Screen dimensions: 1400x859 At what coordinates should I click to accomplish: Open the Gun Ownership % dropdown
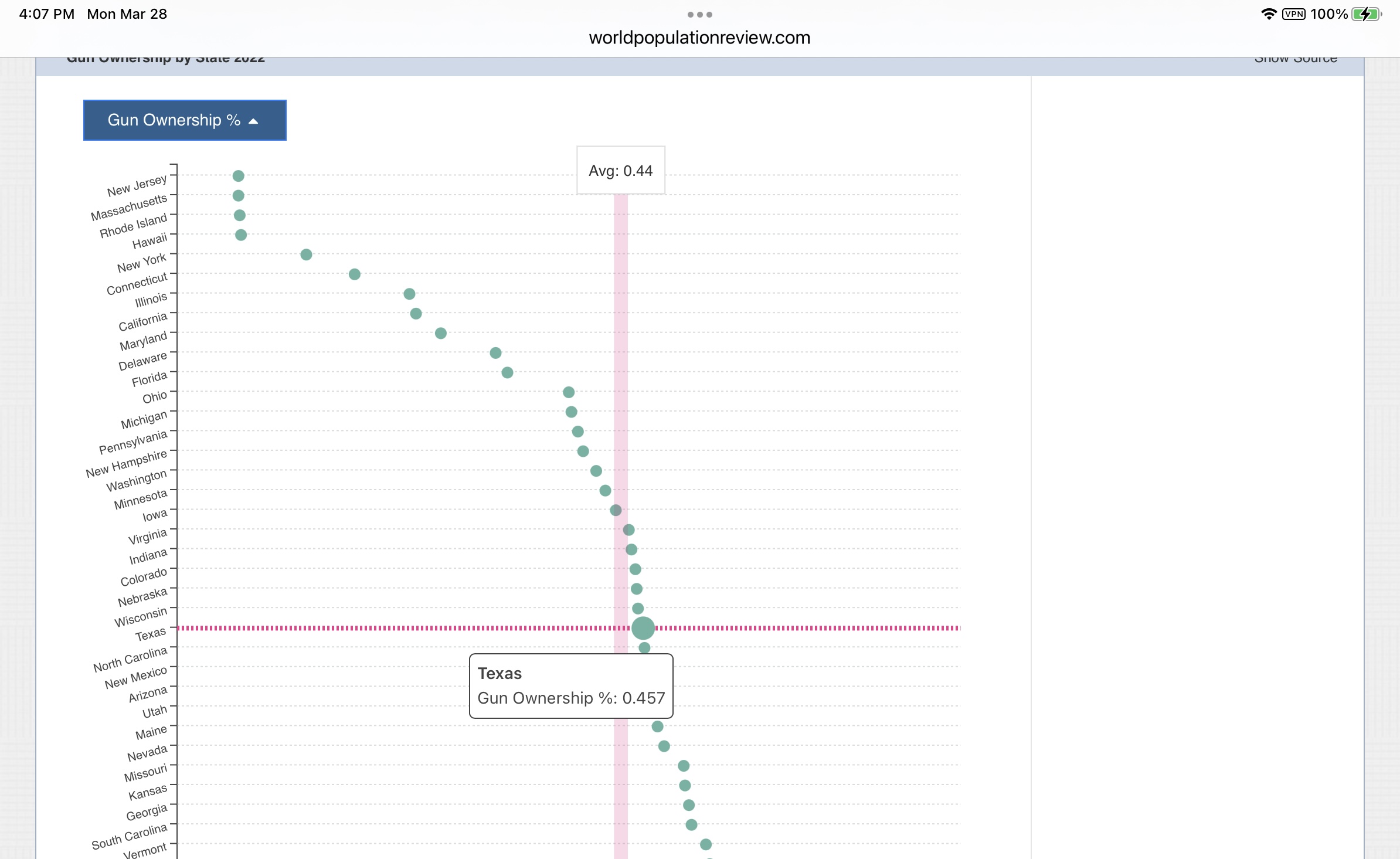point(184,120)
